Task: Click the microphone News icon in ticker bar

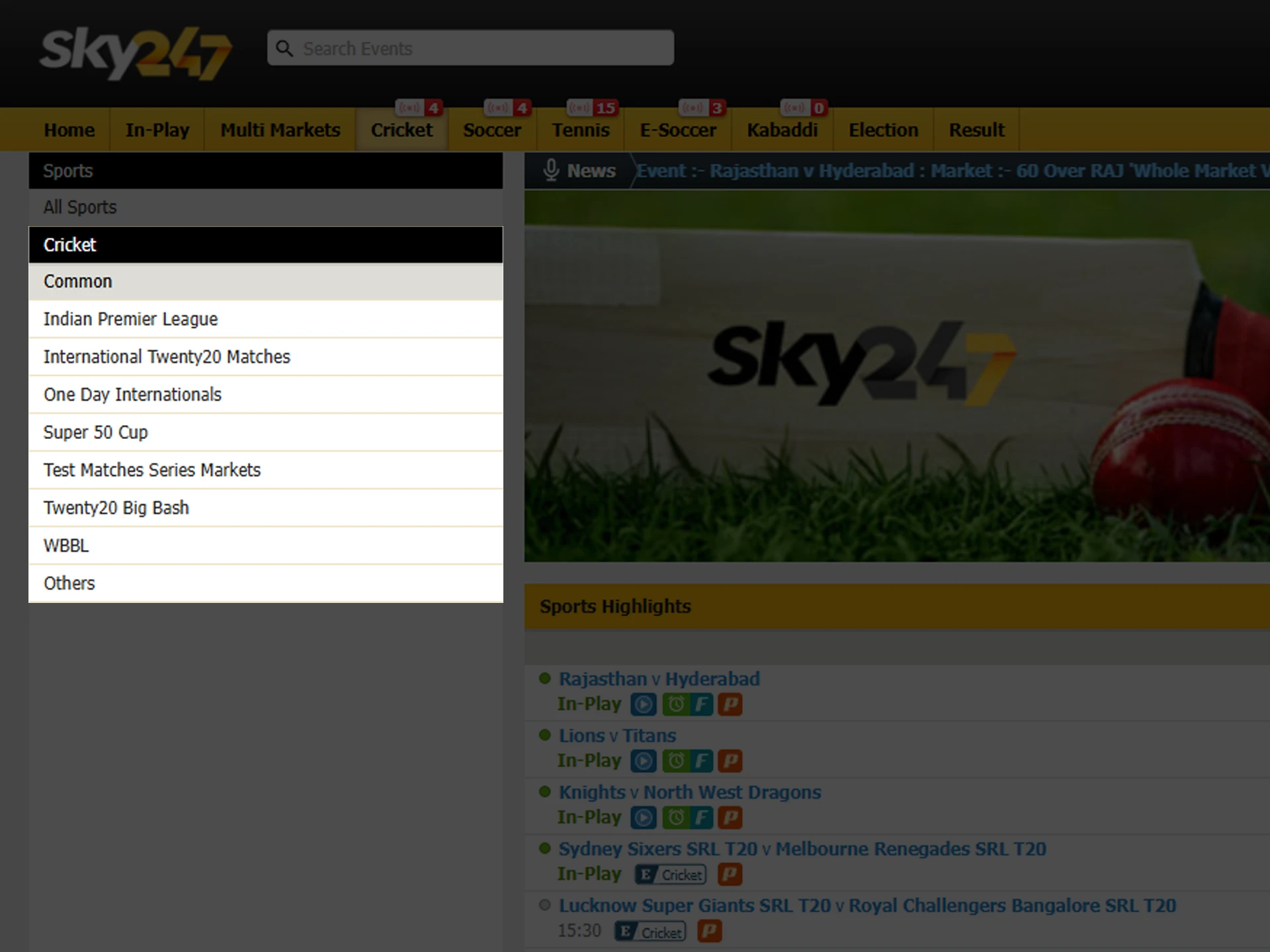Action: (552, 171)
